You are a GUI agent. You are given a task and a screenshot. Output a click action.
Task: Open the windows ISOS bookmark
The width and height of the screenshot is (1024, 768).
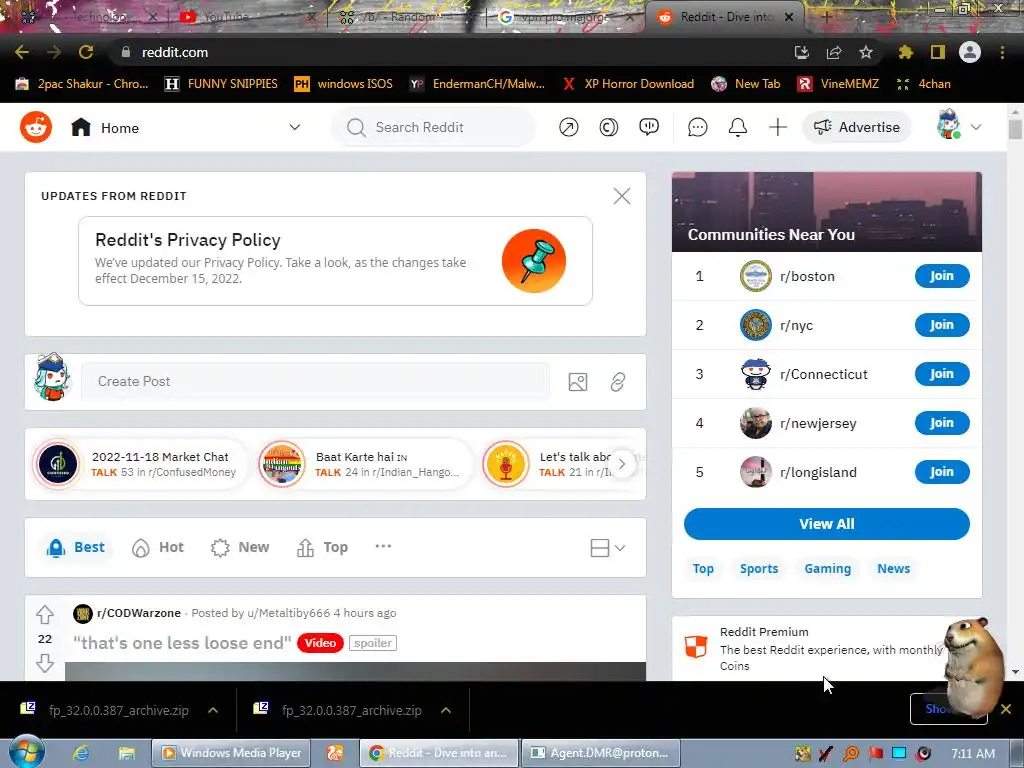[344, 84]
